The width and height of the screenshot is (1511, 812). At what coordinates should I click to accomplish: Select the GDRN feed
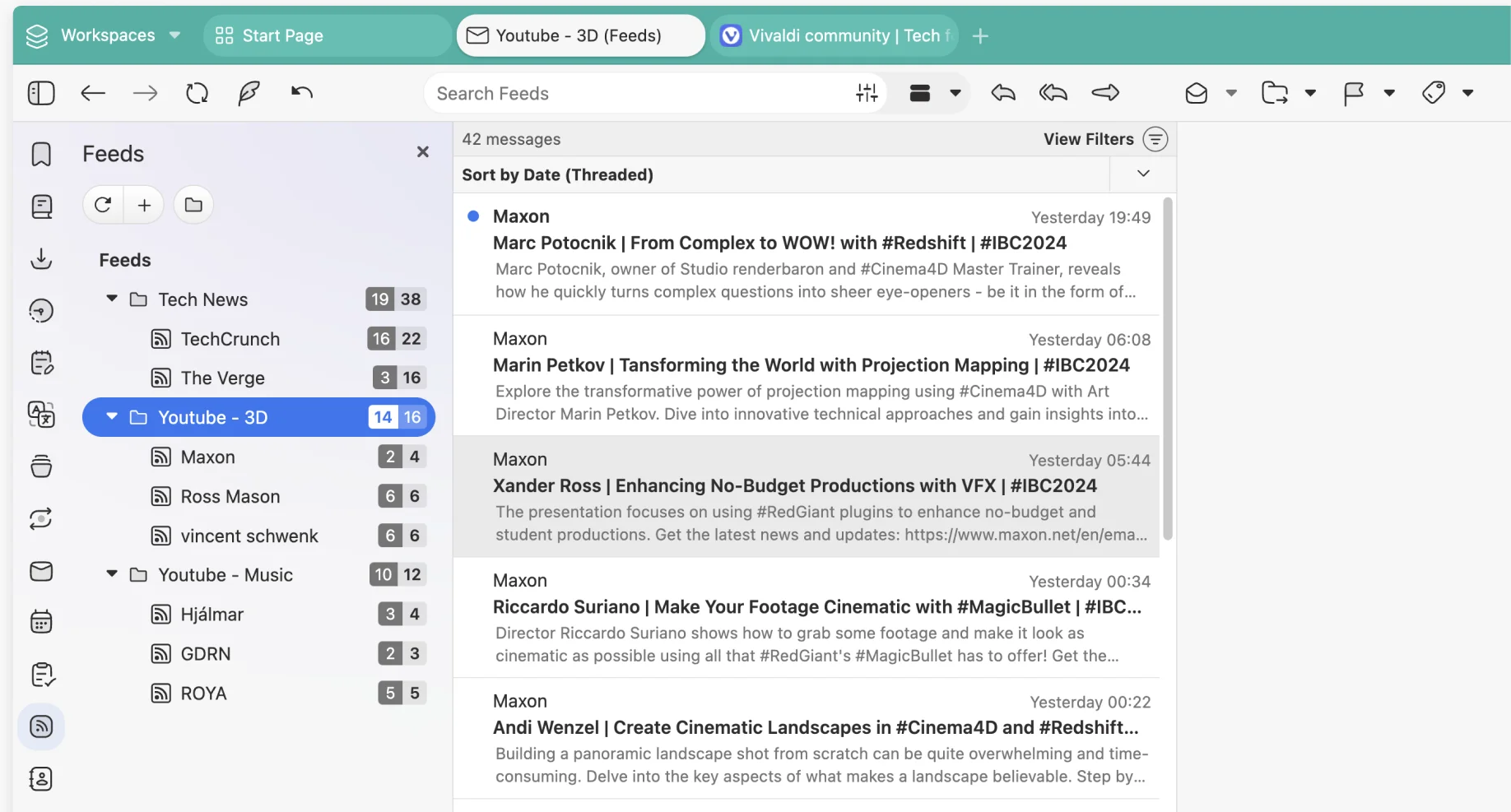257,653
